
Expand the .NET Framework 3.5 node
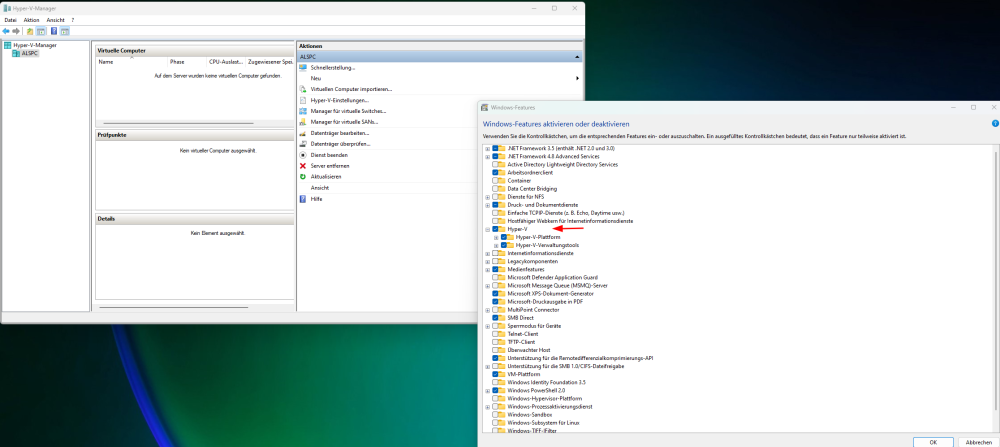(x=487, y=149)
